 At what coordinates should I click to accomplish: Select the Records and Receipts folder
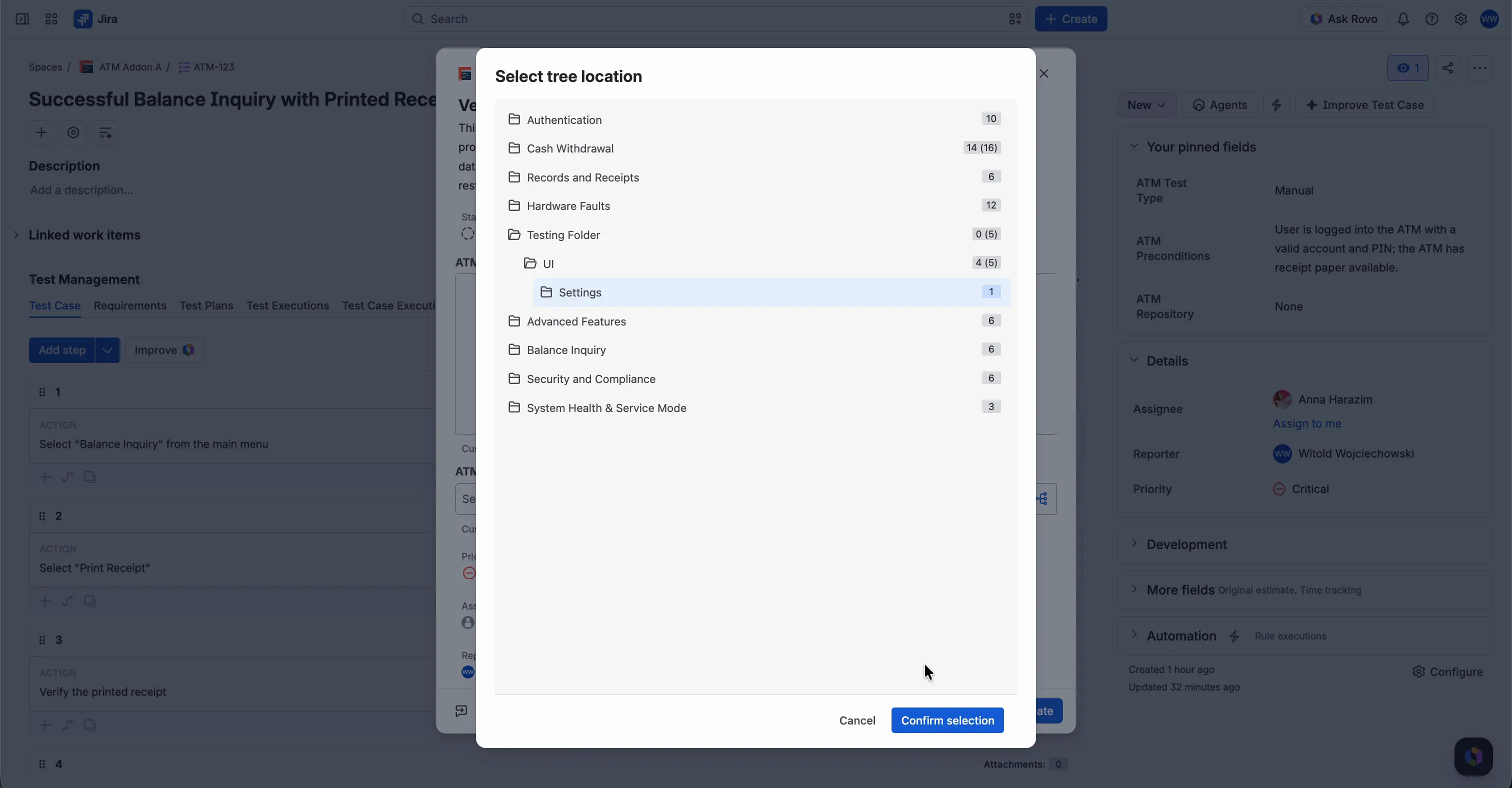[755, 177]
